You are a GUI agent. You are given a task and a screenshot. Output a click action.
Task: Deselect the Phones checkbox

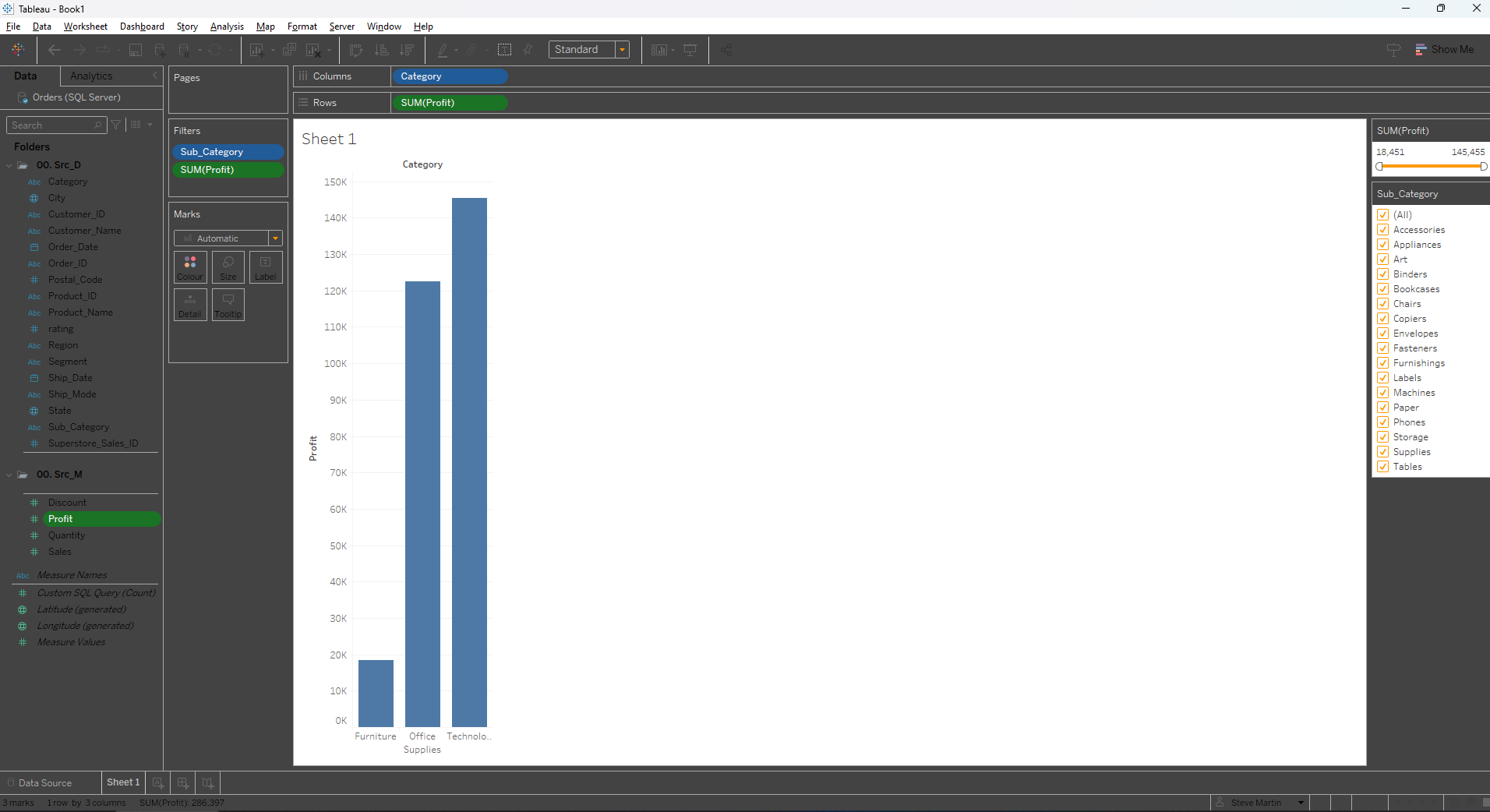[x=1383, y=422]
